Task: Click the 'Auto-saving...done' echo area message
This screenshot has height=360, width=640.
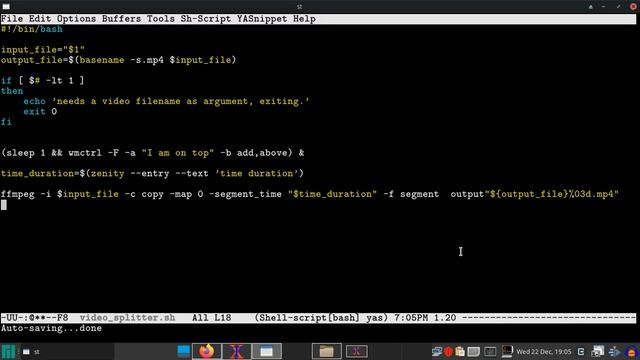Action: (x=51, y=328)
